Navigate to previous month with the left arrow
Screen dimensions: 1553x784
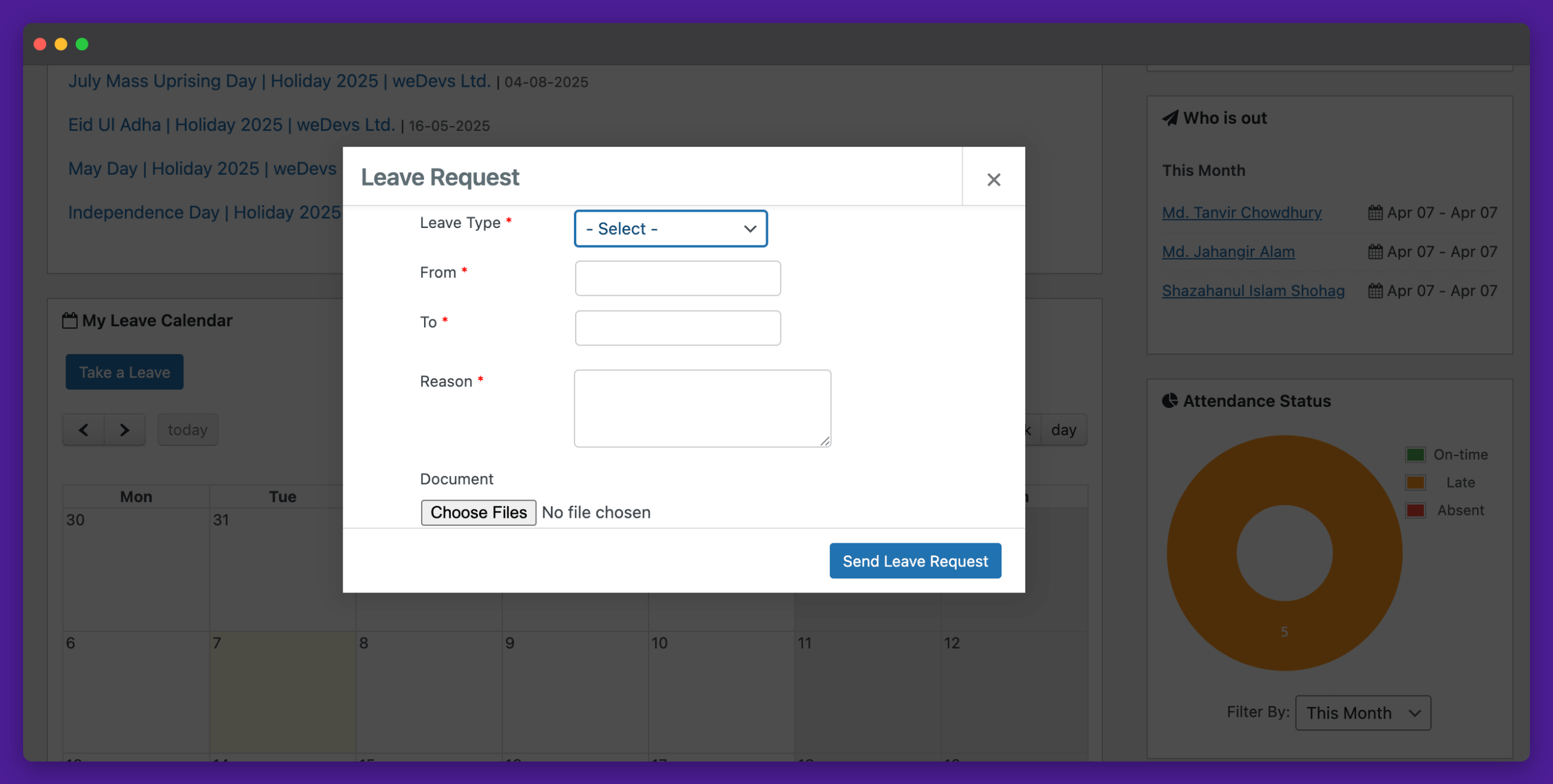[x=83, y=429]
